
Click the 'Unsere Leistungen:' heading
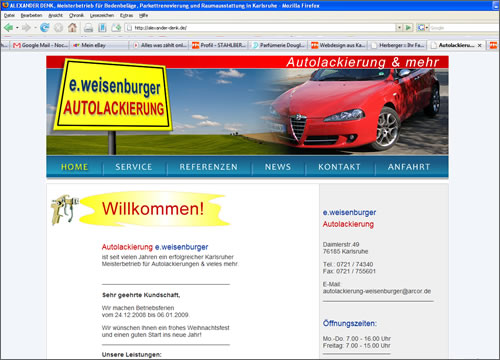tap(132, 355)
